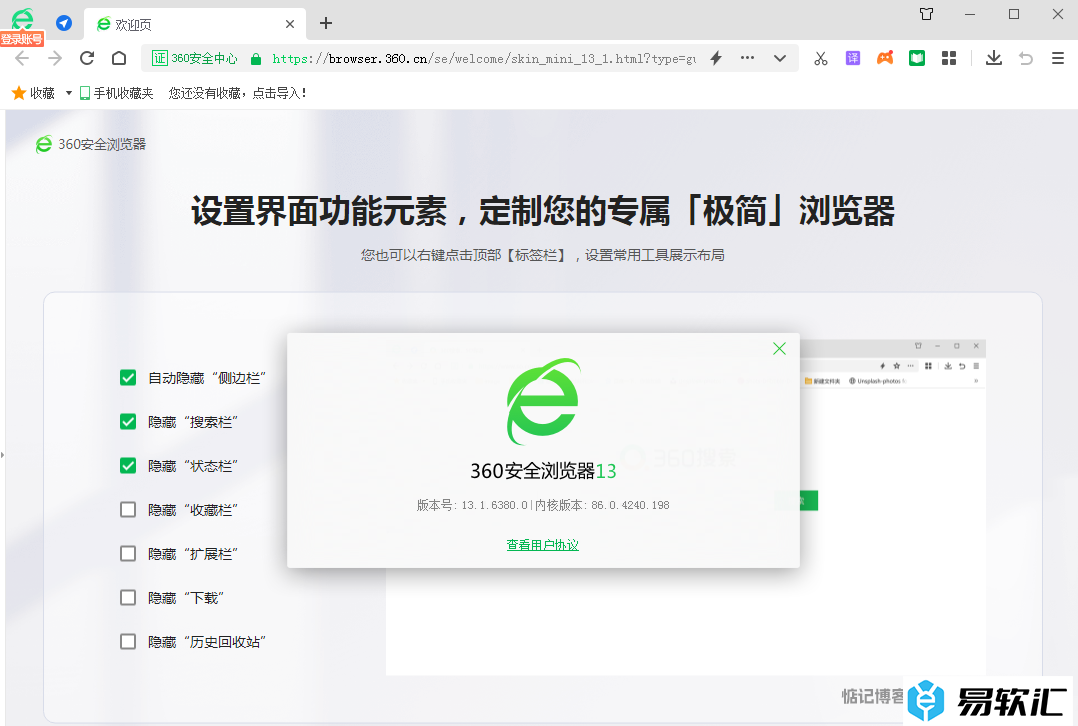
Task: Open 手机收藏夹 bookmark button
Action: pos(117,93)
